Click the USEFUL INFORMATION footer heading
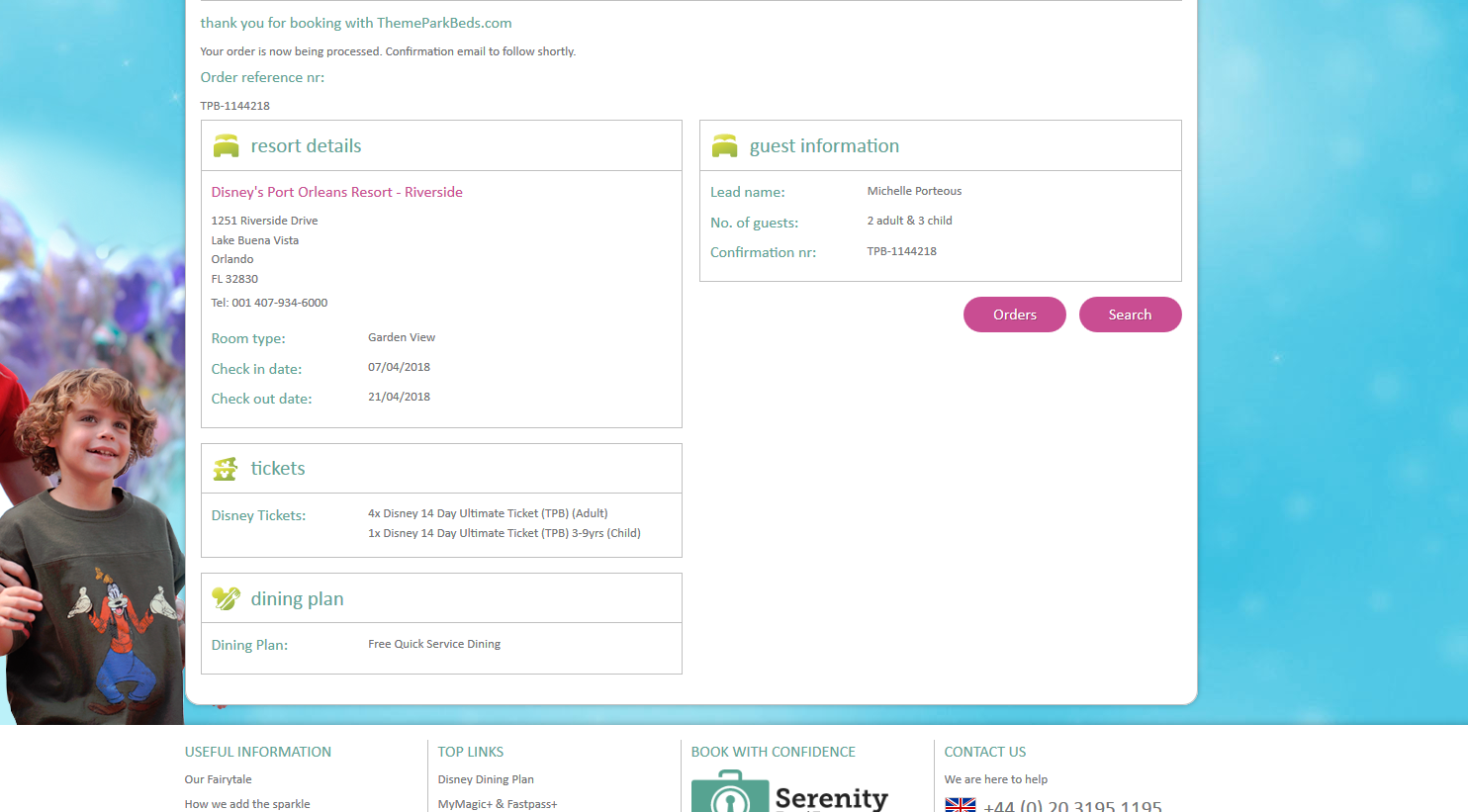Screen dimensions: 1468x812 click(x=257, y=752)
